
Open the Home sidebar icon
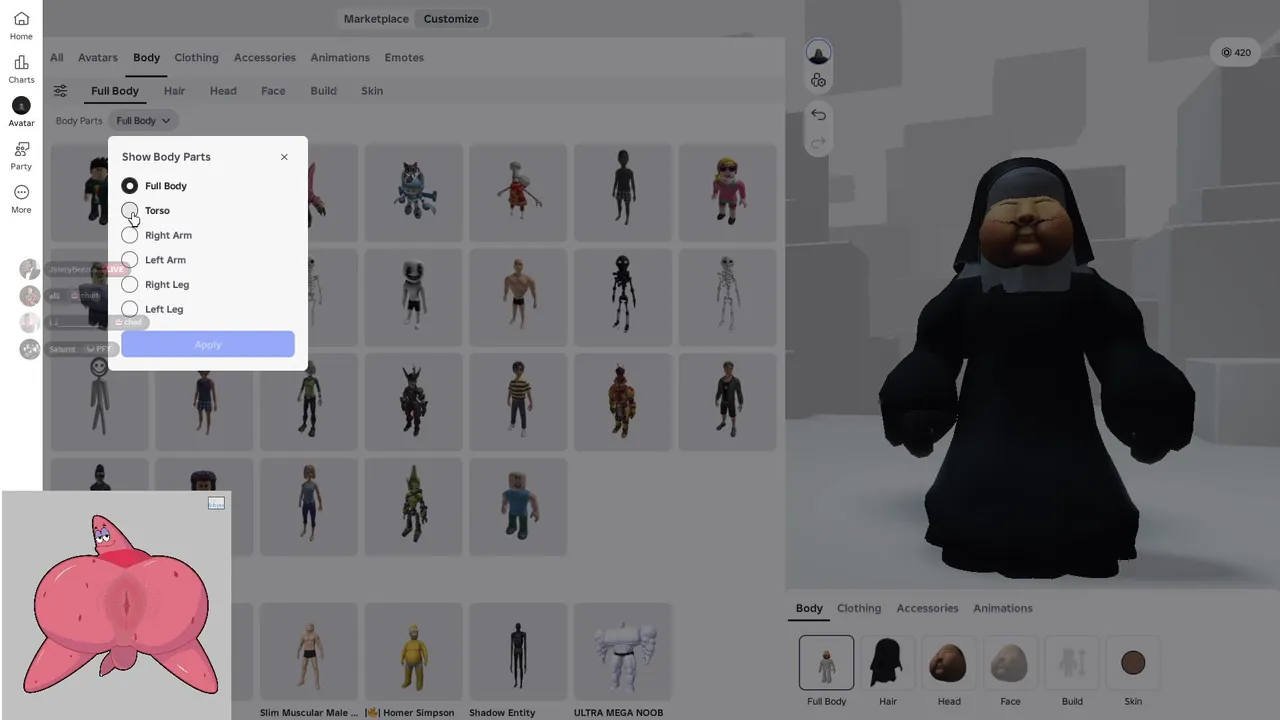[x=21, y=26]
